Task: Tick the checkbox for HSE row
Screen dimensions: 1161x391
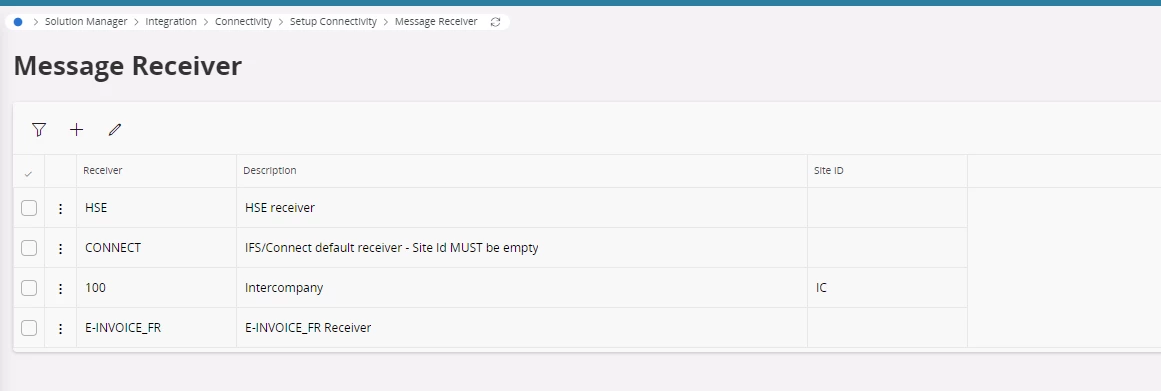Action: coord(29,208)
